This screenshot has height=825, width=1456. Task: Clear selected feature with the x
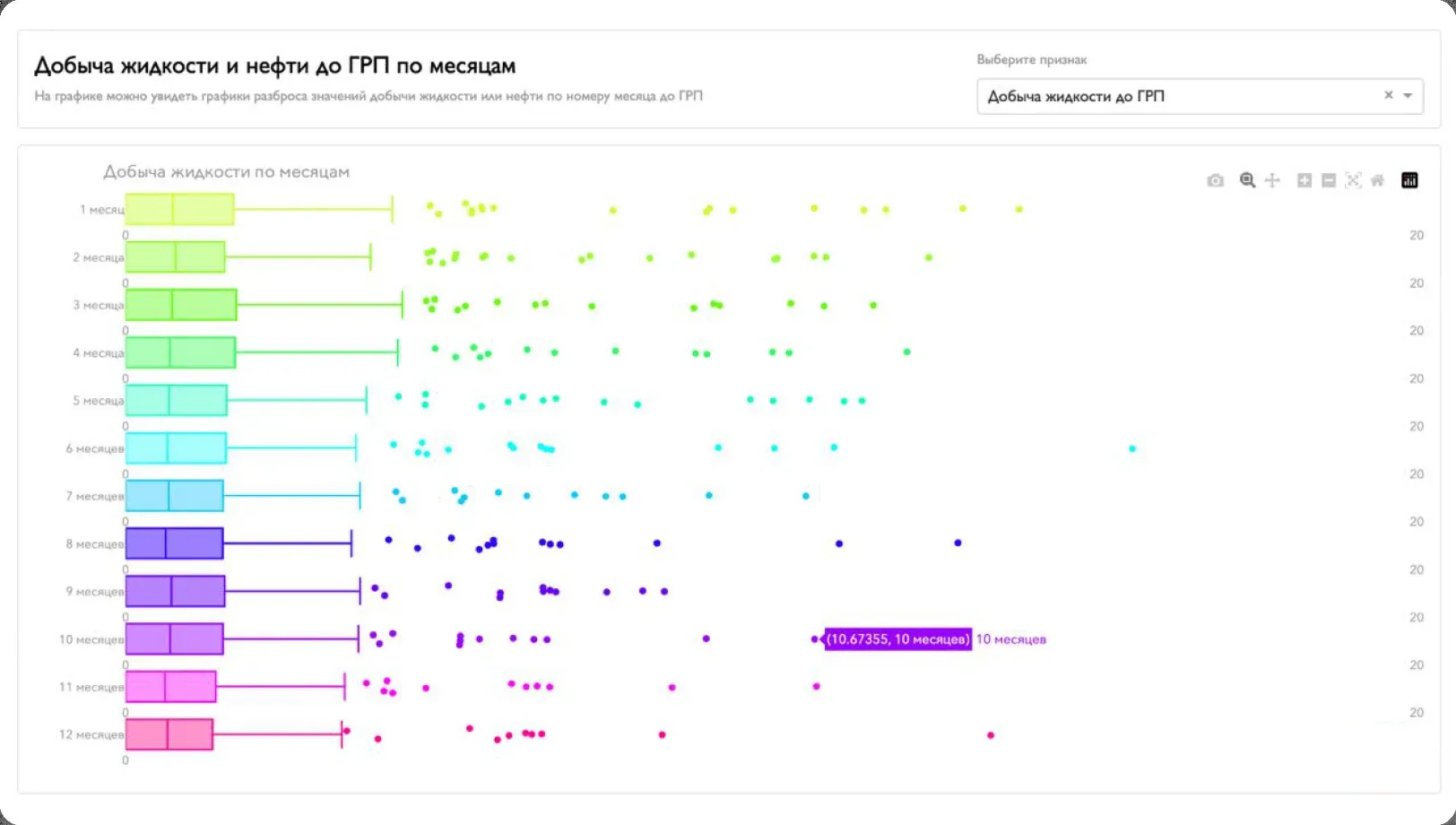pos(1388,95)
